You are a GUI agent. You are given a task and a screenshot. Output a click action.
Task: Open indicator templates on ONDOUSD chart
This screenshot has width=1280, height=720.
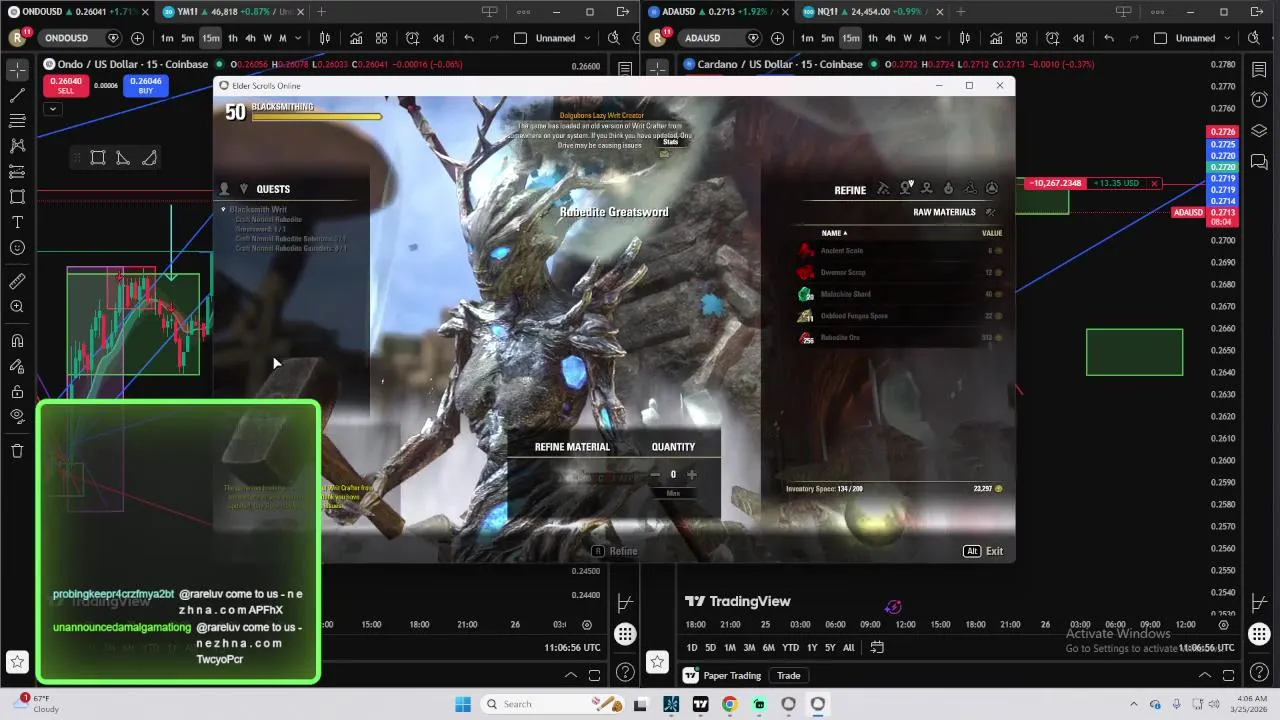point(381,38)
